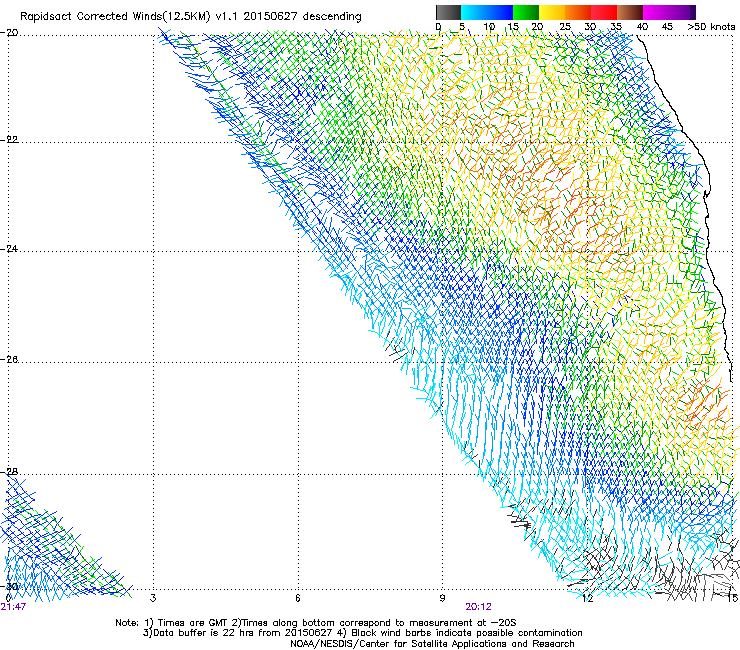Click the '6' longitude axis label
The height and width of the screenshot is (650, 740).
pos(297,598)
